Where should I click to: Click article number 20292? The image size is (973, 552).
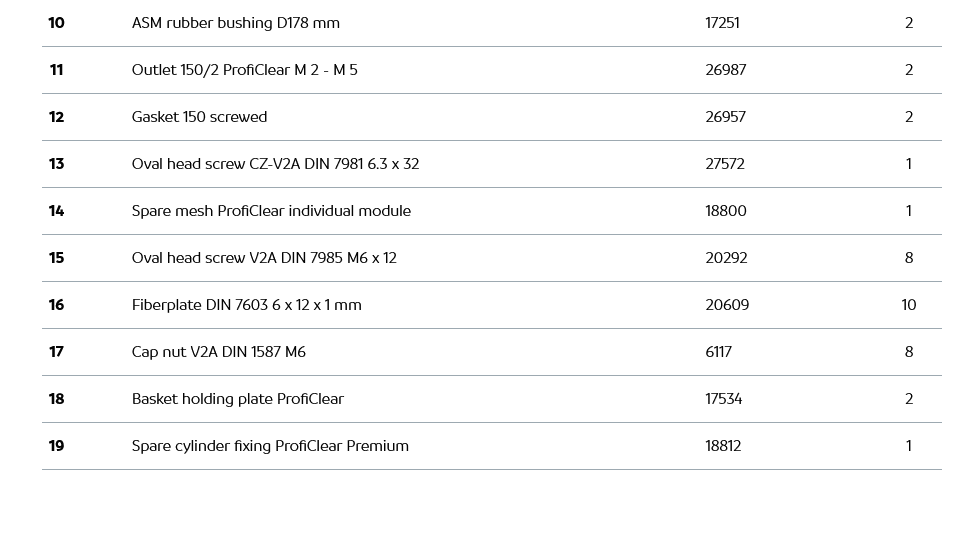726,258
